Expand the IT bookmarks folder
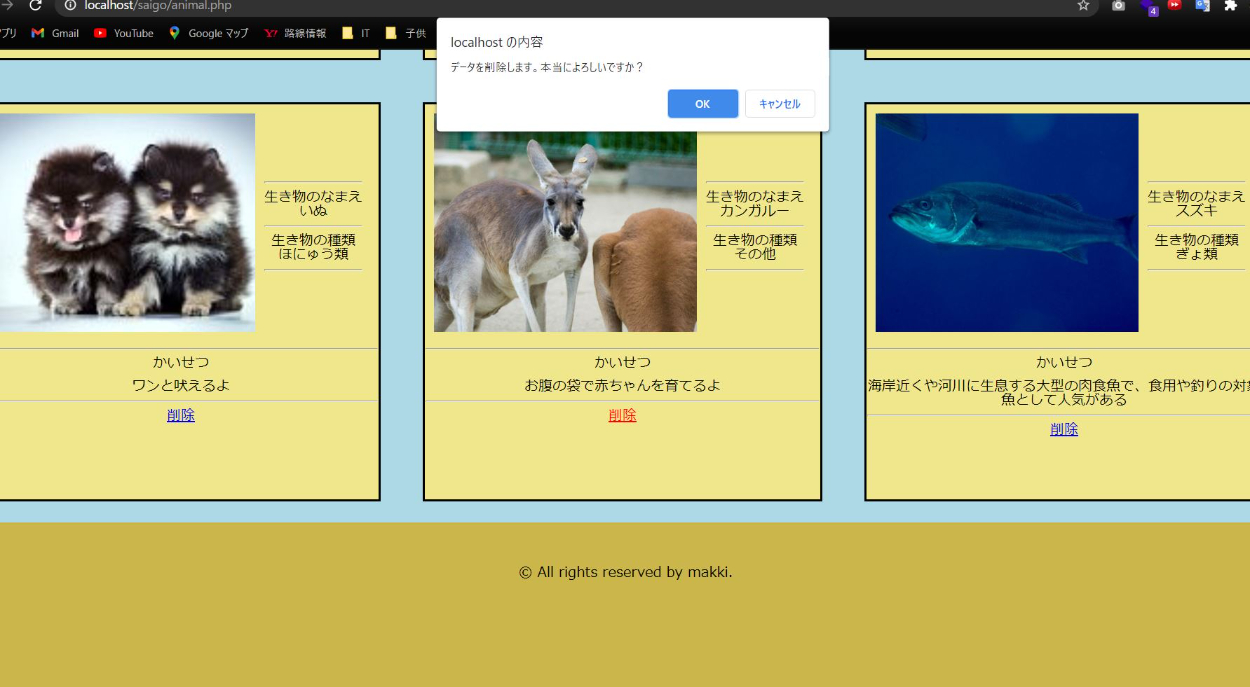The image size is (1250, 687). click(x=356, y=33)
